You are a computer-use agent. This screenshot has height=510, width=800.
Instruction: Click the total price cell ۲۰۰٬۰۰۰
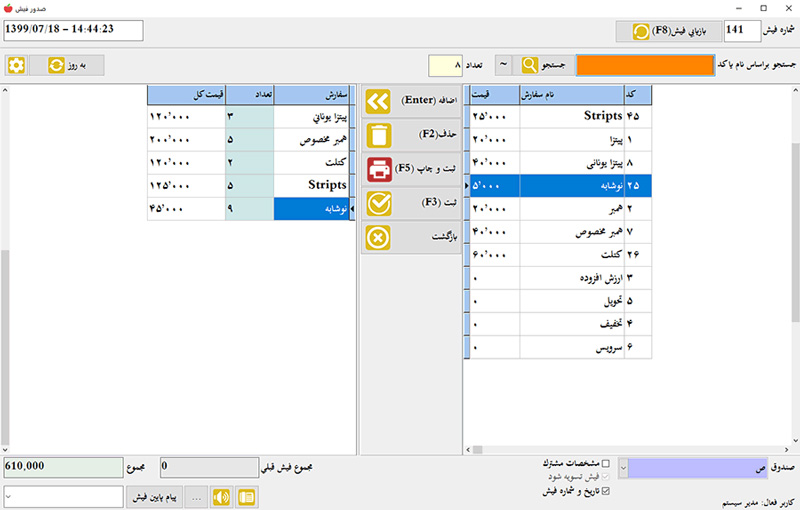point(186,140)
